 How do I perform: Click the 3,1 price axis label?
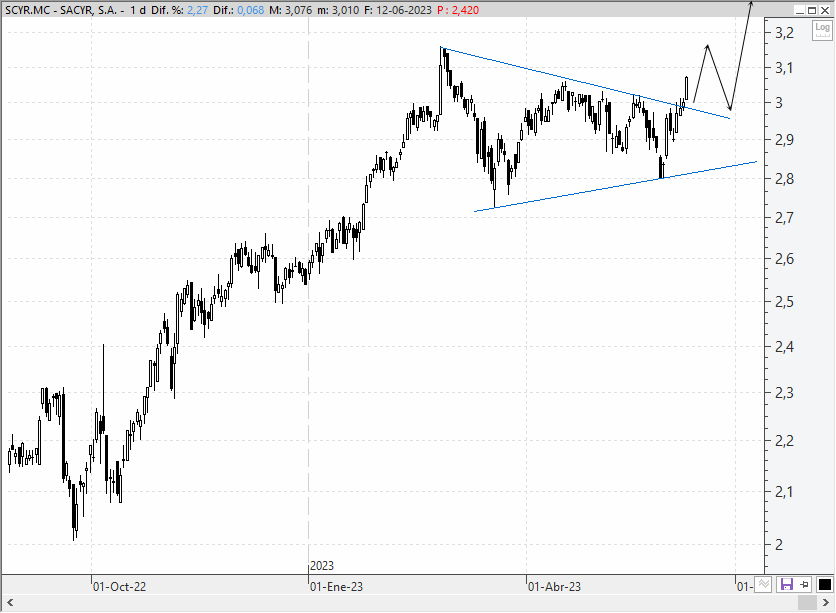click(x=784, y=68)
